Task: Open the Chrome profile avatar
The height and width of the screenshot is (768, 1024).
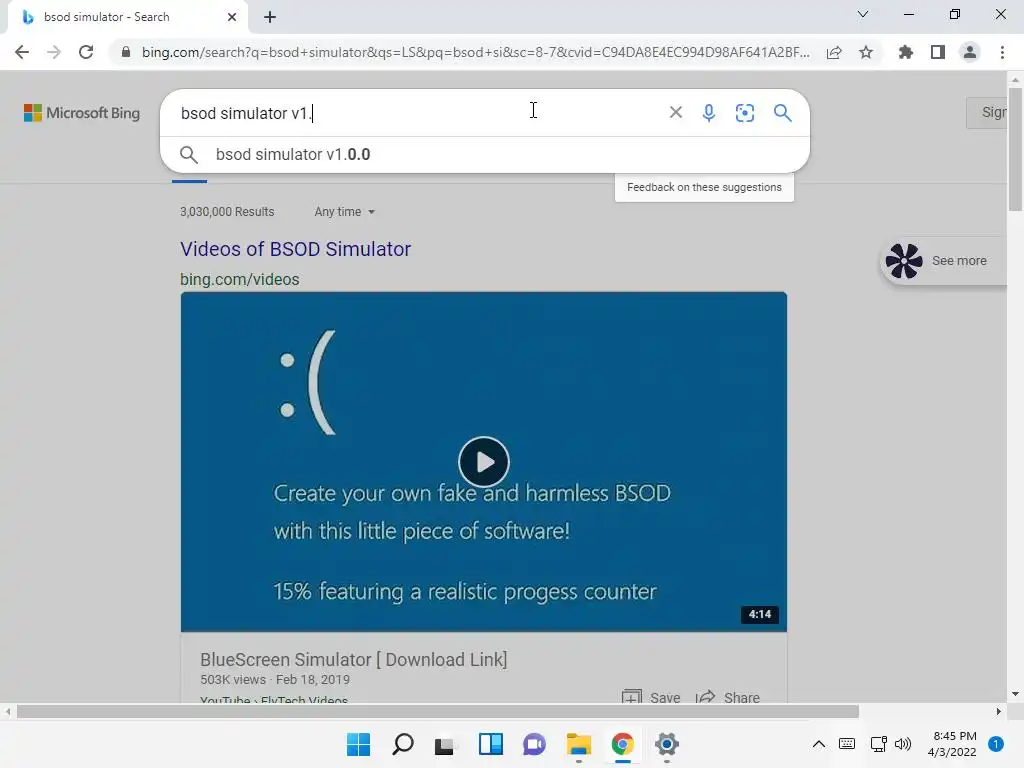Action: coord(970,52)
